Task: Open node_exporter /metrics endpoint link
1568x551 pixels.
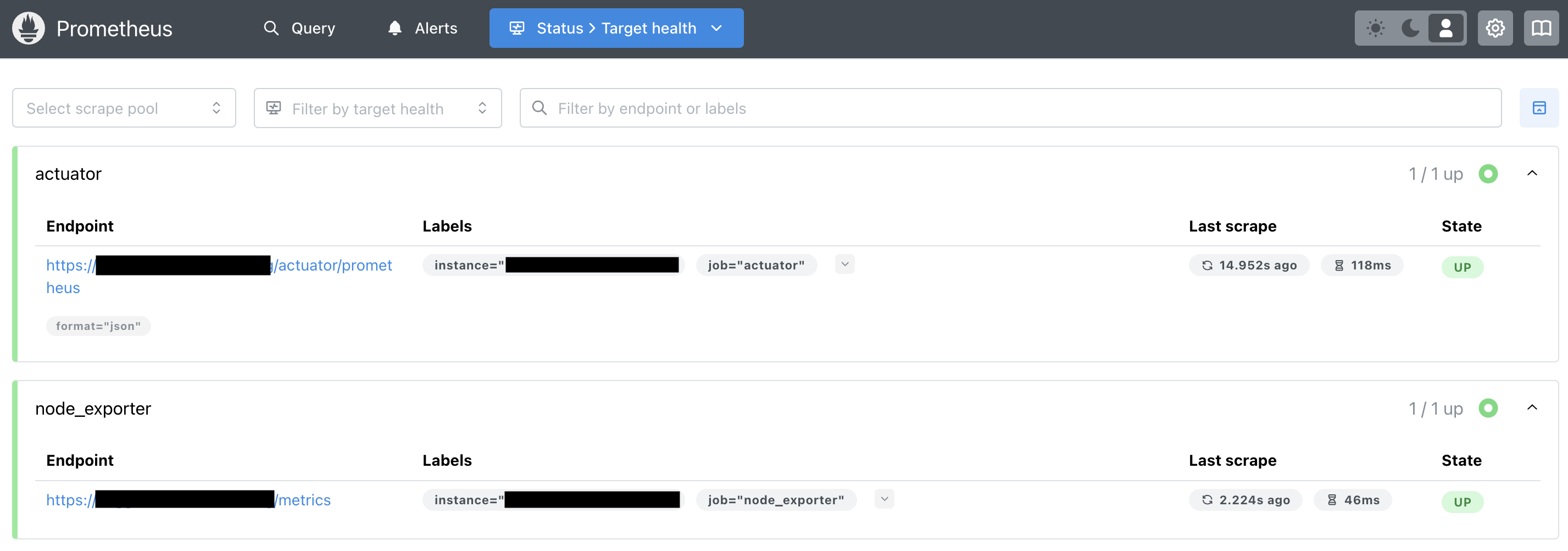Action: (x=188, y=499)
